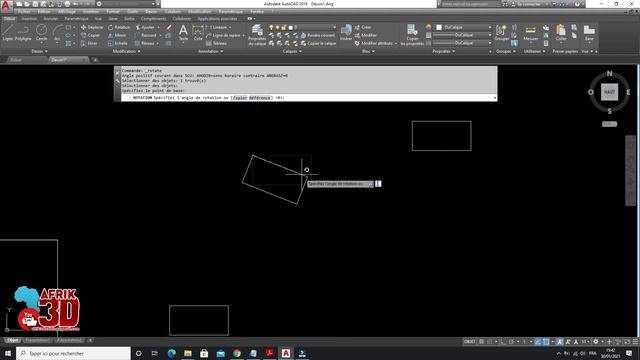This screenshot has height=360, width=640.
Task: Switch to the Objet layout tab
Action: [x=12, y=340]
